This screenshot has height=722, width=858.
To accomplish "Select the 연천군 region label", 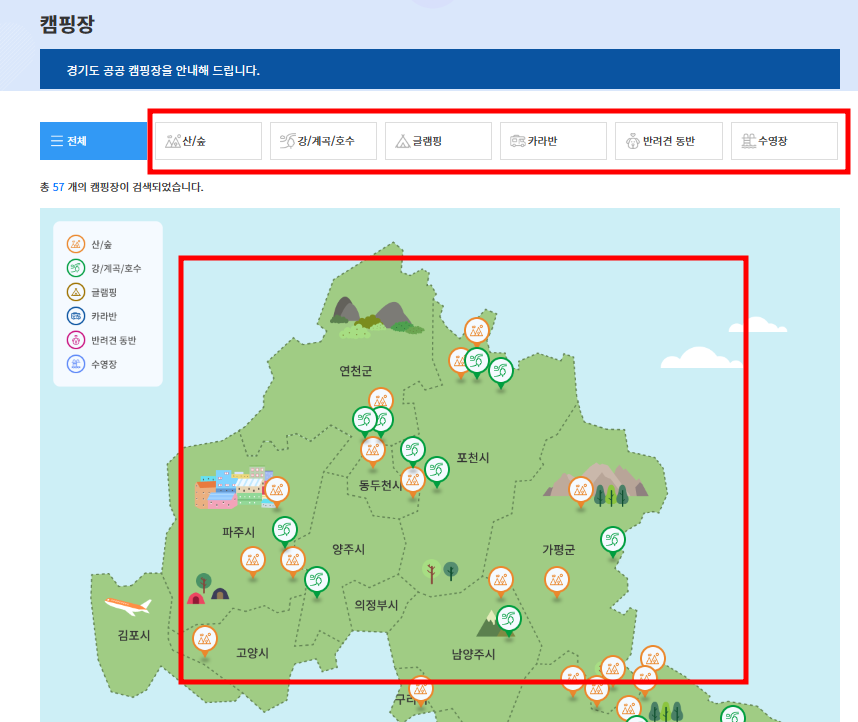I will 356,371.
